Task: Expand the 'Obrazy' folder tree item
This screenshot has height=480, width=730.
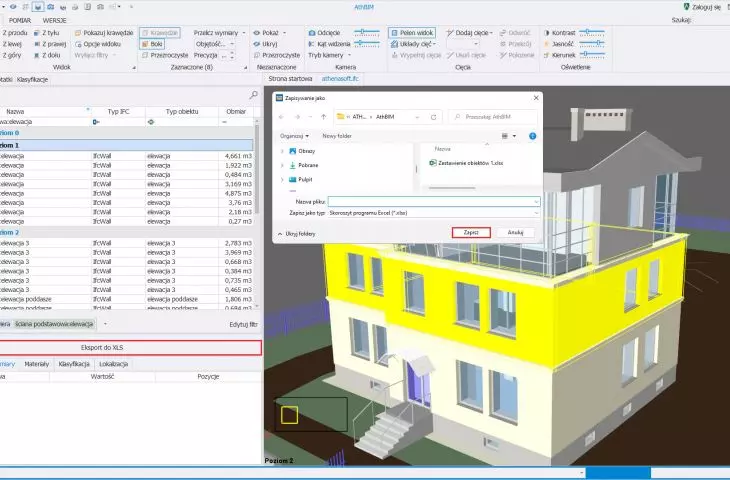Action: click(x=282, y=151)
